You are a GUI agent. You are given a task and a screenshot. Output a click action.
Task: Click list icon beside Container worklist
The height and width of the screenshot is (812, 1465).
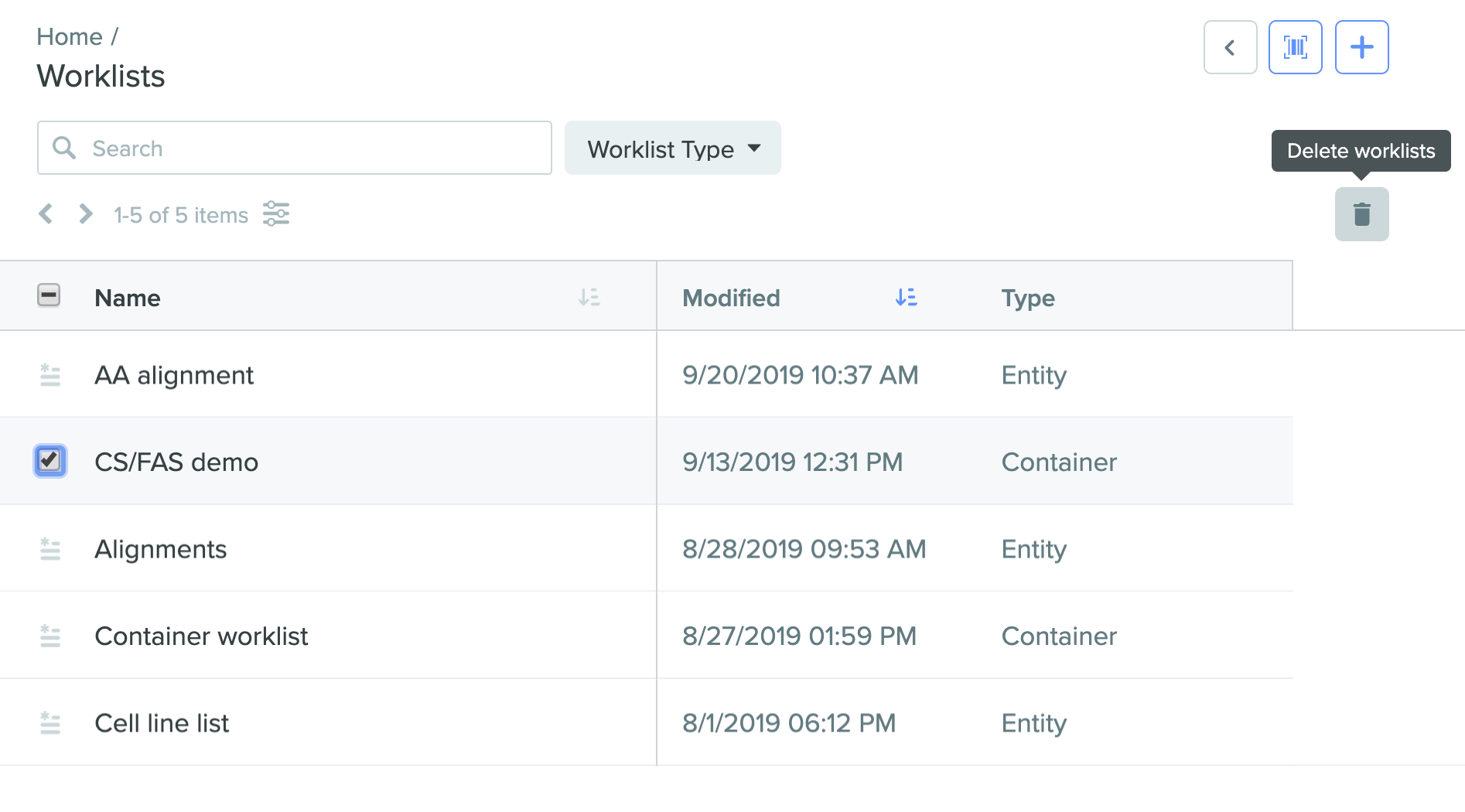click(x=50, y=636)
